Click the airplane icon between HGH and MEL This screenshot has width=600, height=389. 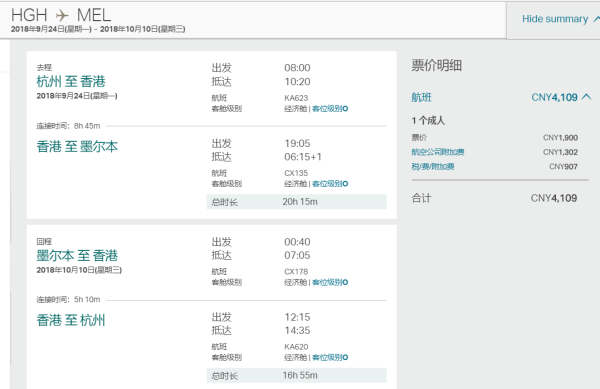62,16
